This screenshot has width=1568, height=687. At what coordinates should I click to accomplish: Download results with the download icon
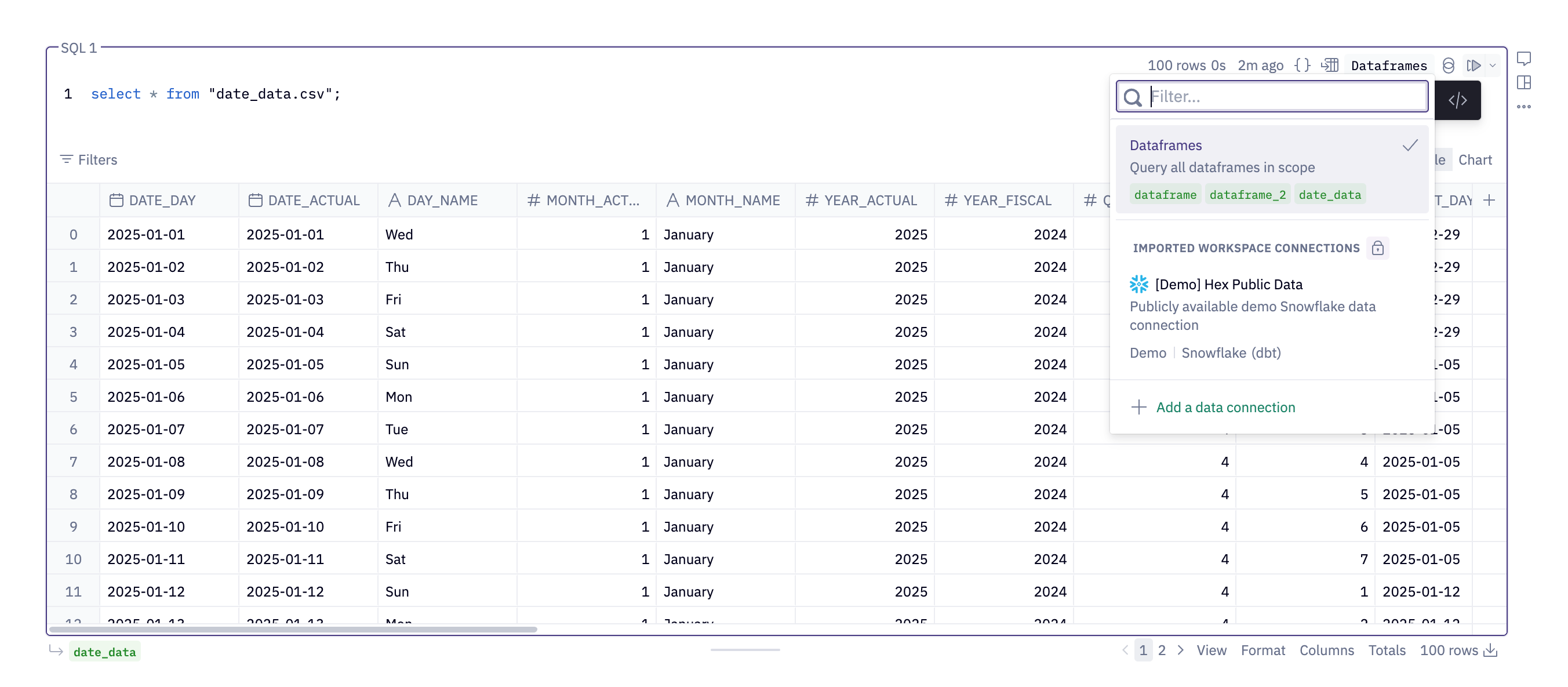pyautogui.click(x=1491, y=650)
